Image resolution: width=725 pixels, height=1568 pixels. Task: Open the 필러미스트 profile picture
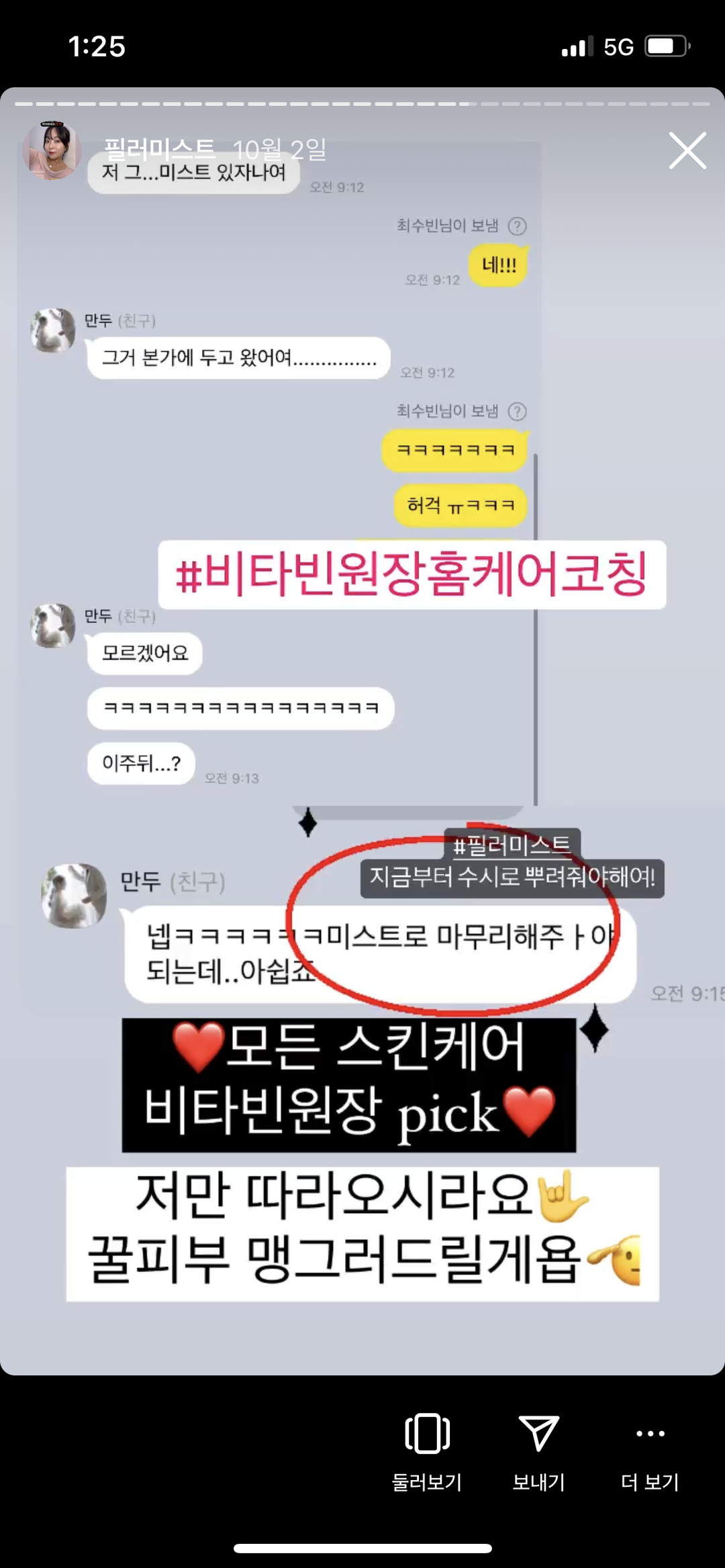(x=52, y=150)
